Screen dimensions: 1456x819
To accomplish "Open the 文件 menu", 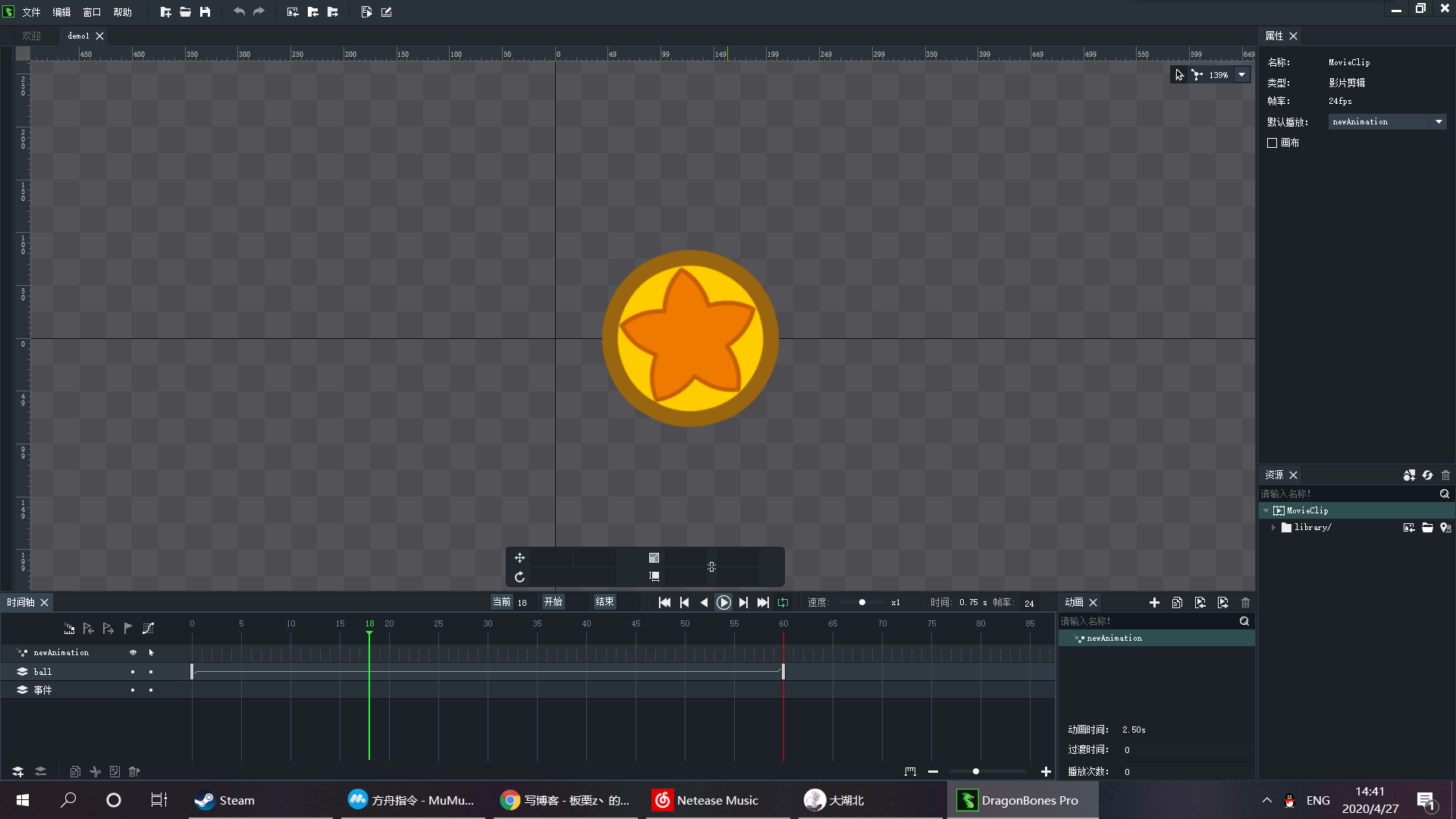I will click(x=31, y=12).
